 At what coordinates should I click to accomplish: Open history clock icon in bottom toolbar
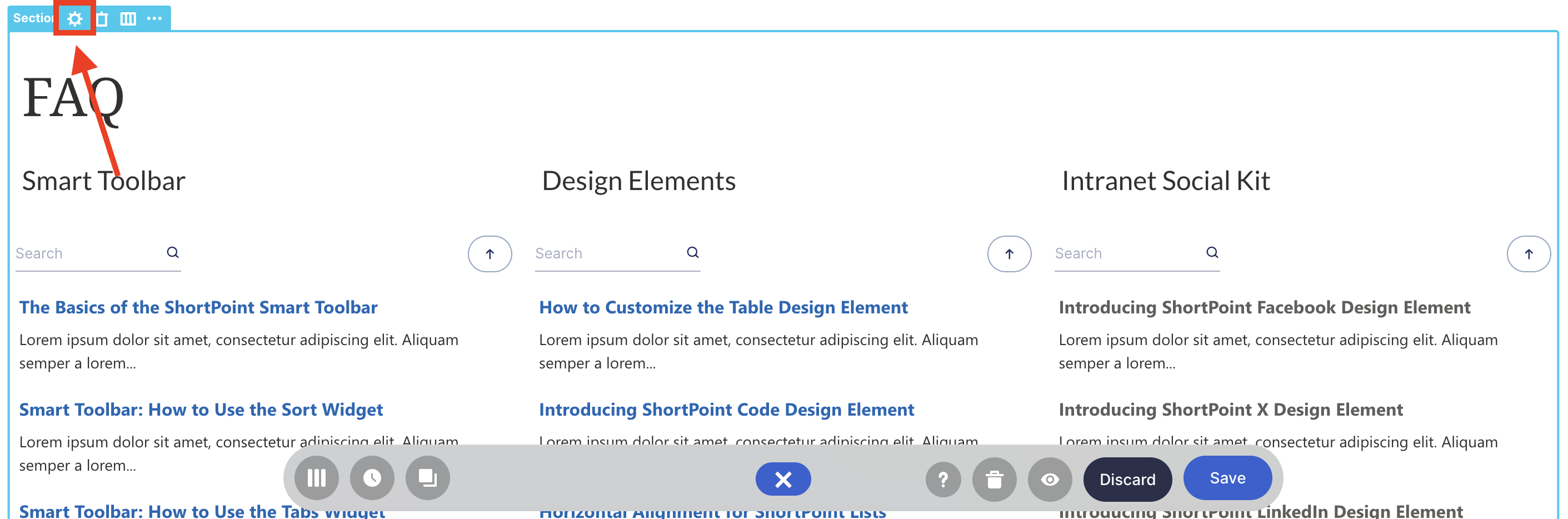coord(372,478)
